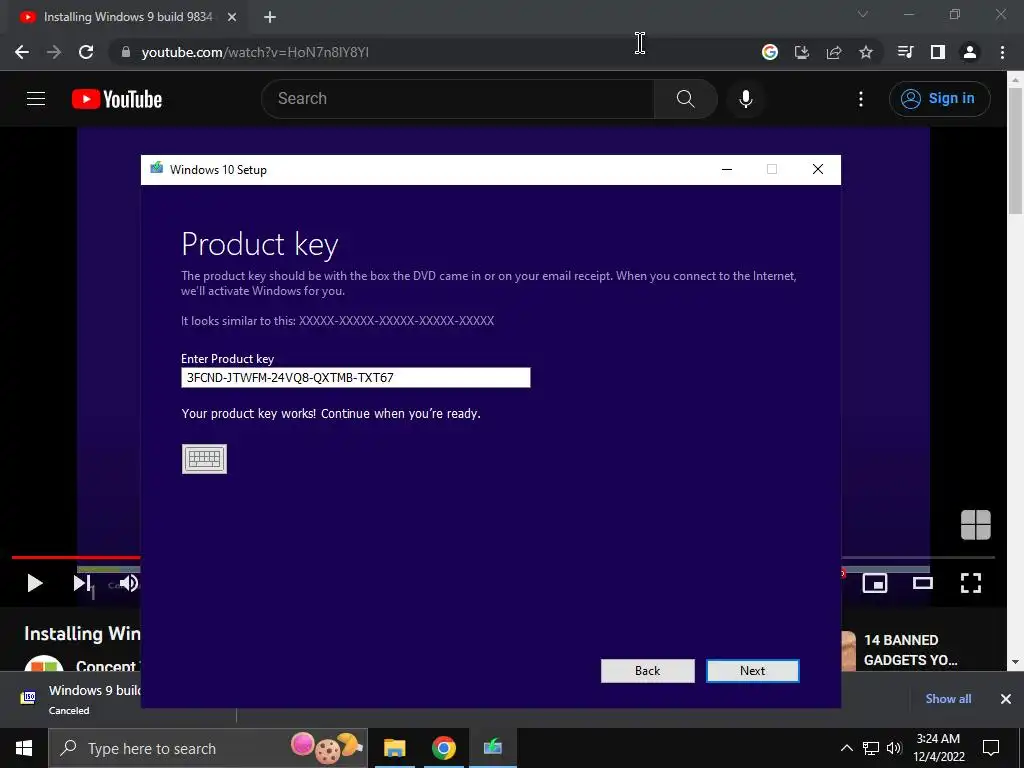Open Chrome three-dot menu
1024x768 pixels.
click(x=1002, y=52)
